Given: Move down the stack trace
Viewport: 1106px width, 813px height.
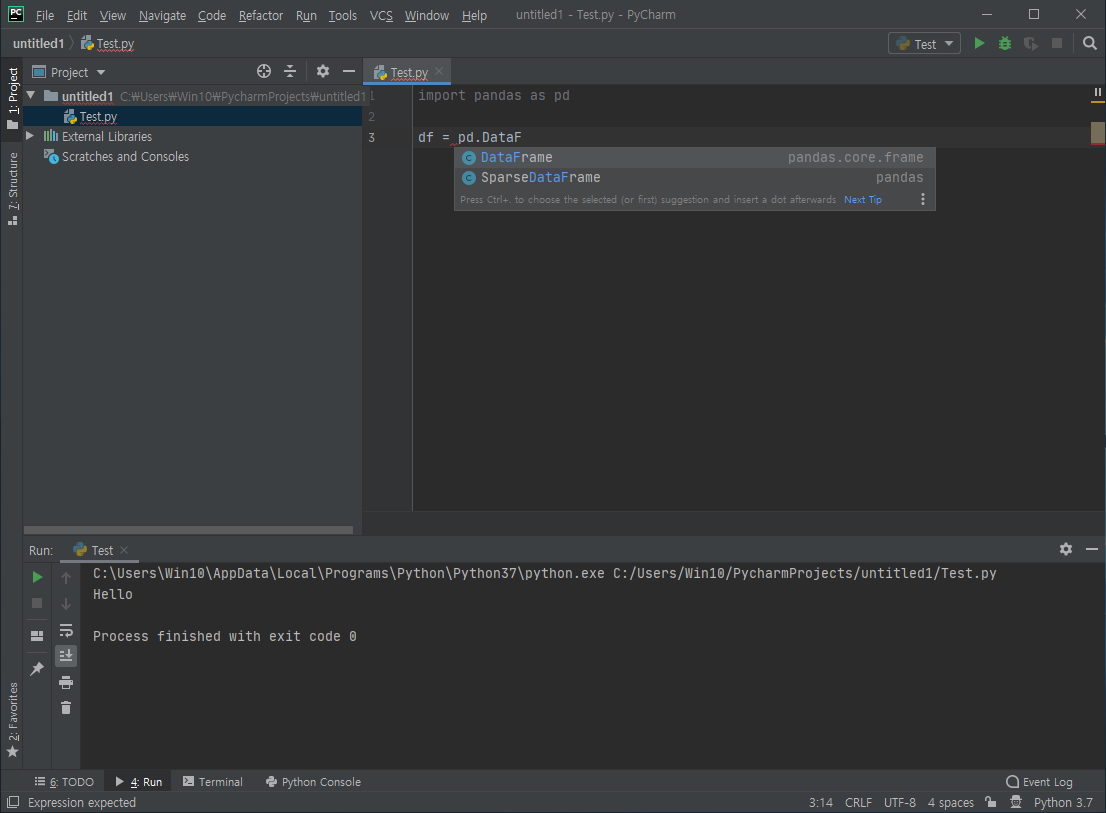Looking at the screenshot, I should [66, 604].
